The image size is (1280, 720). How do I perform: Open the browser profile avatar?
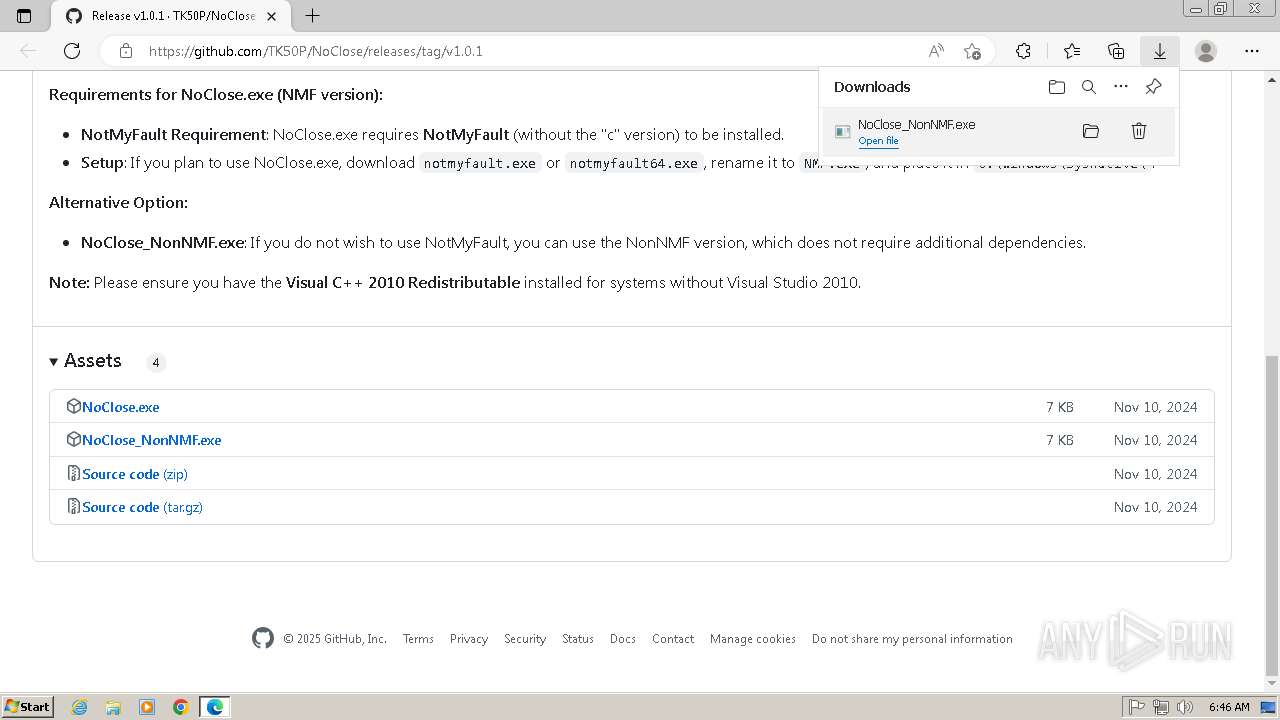[x=1206, y=51]
